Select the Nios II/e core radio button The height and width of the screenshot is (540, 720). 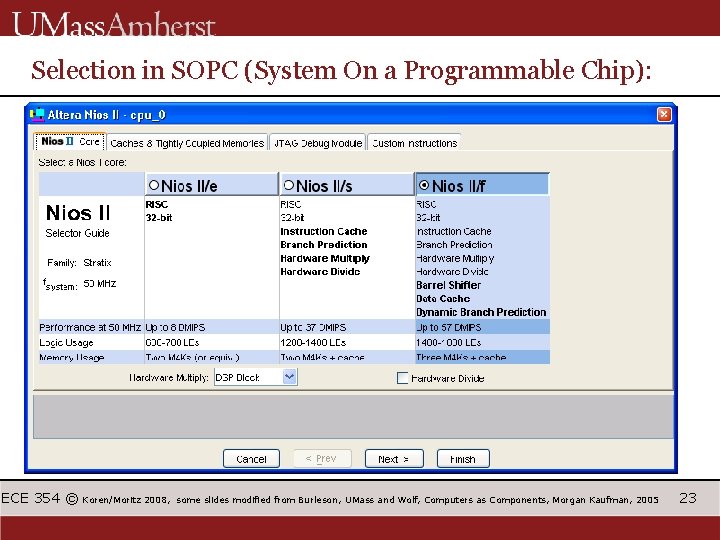(x=154, y=185)
